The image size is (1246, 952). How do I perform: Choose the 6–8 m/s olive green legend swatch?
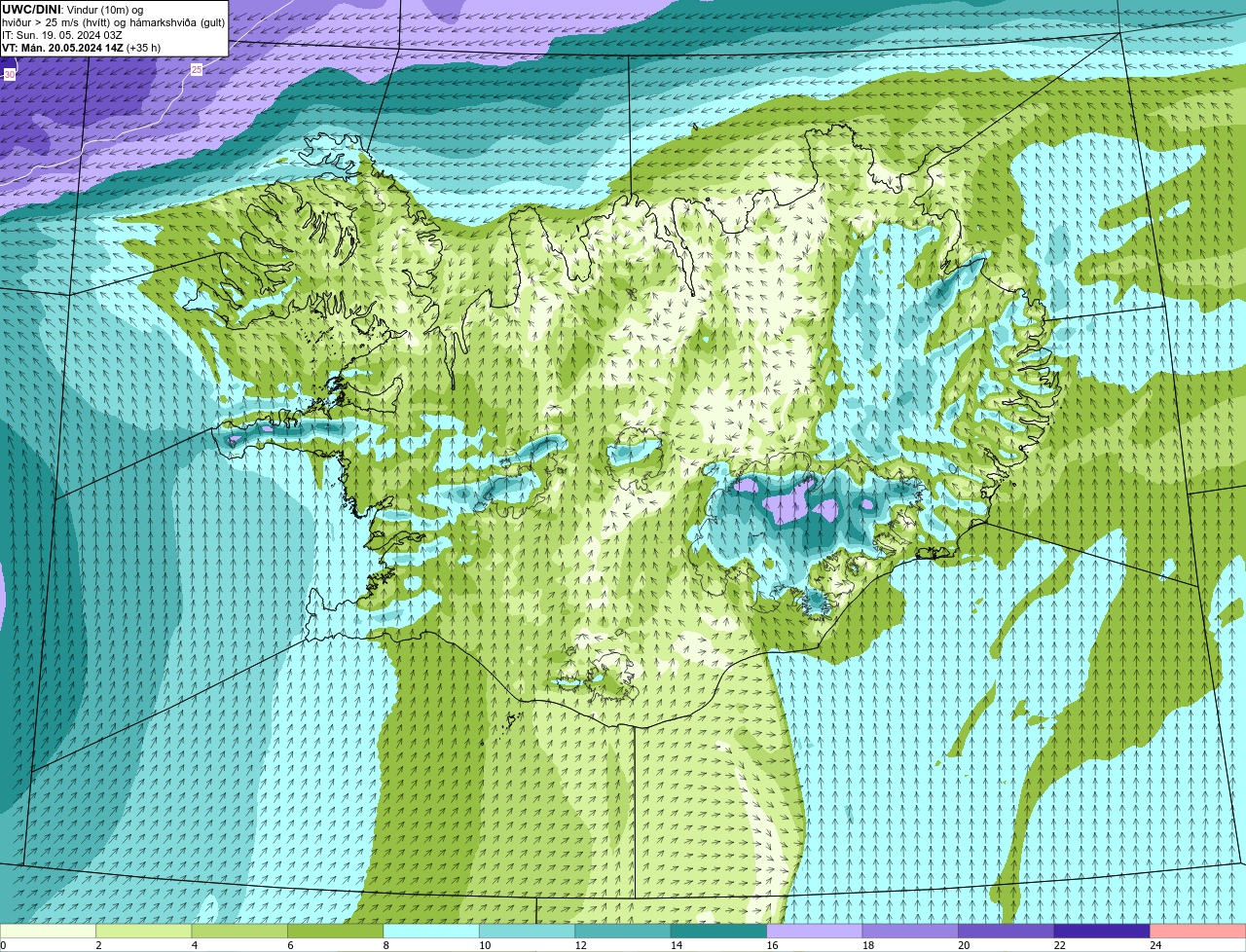point(336,932)
